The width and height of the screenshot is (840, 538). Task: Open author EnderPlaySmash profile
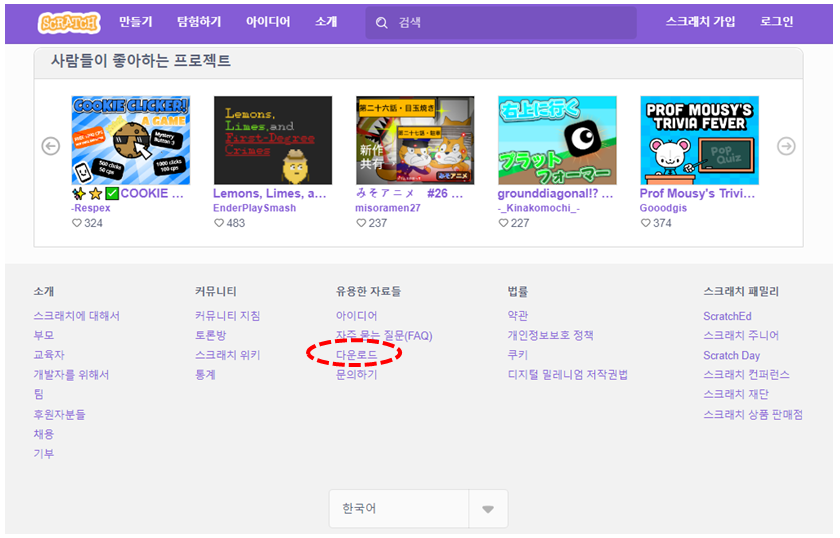point(254,208)
